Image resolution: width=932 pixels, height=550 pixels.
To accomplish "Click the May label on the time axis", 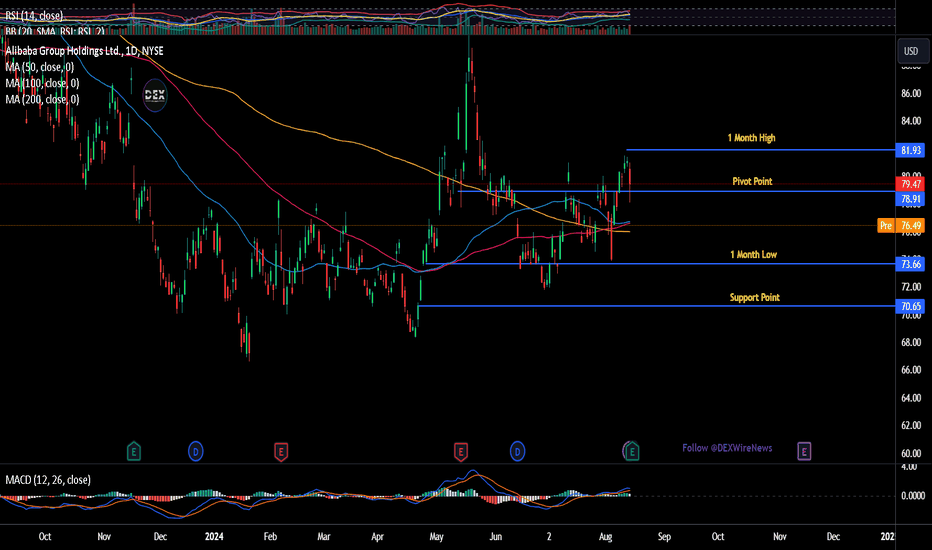I will coord(436,536).
